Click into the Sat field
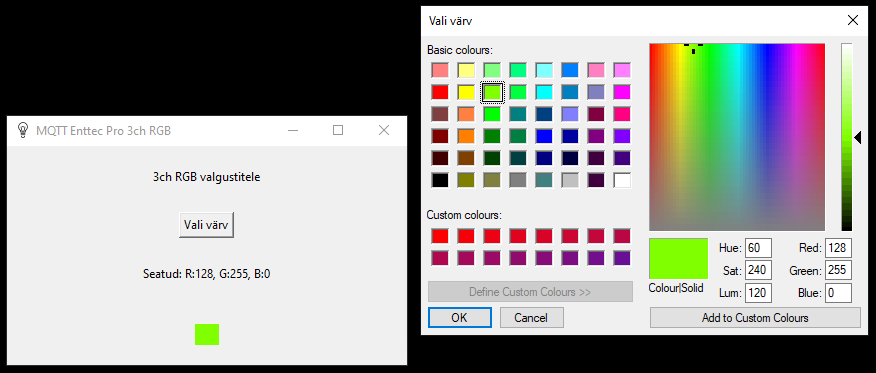 point(758,270)
